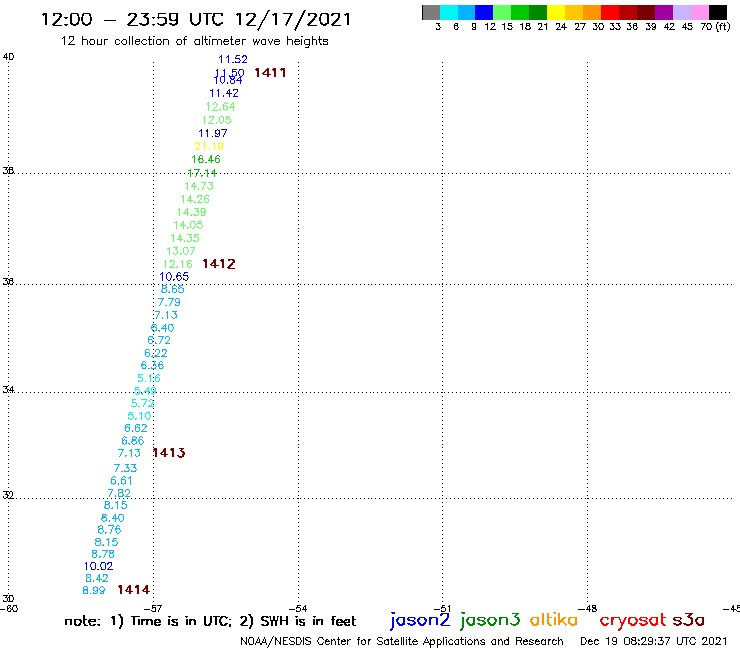The image size is (740, 650).
Task: Click the wave height value 14.73
Action: [x=199, y=186]
